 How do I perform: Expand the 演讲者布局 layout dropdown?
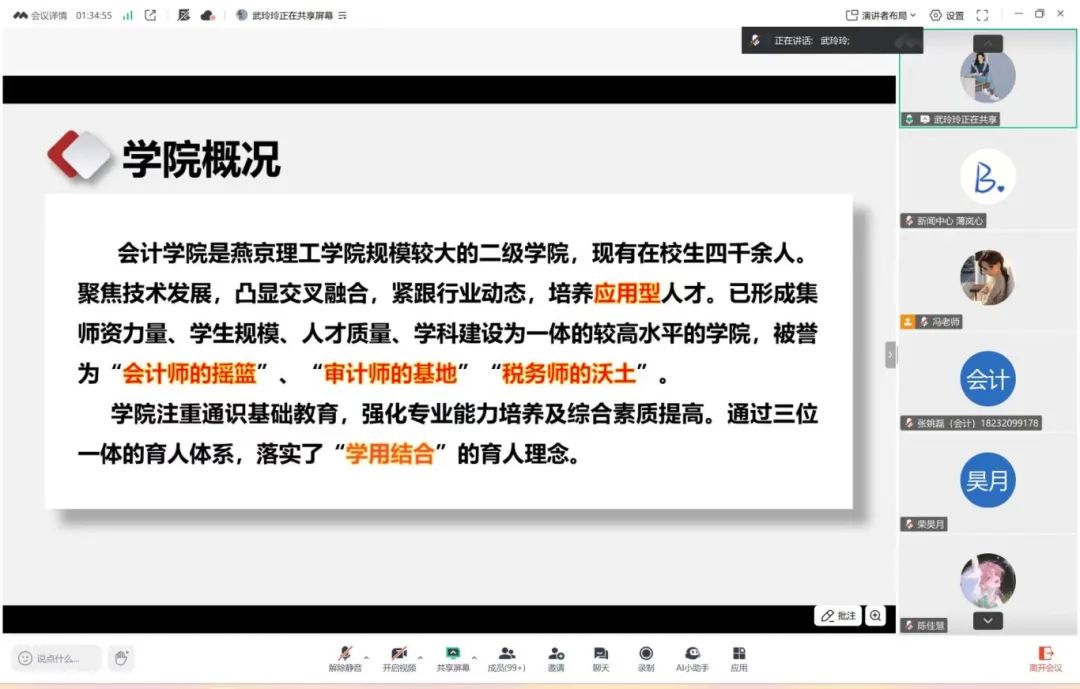click(x=881, y=15)
